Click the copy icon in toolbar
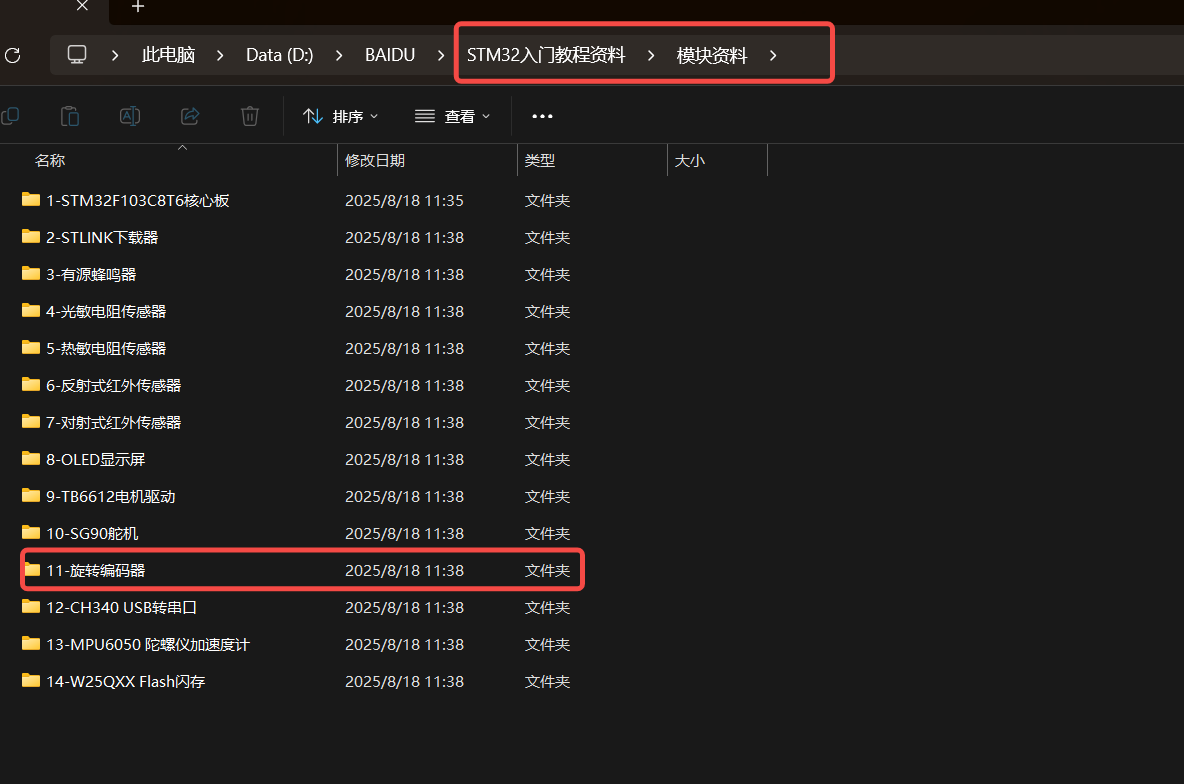Image resolution: width=1184 pixels, height=784 pixels. coord(10,116)
